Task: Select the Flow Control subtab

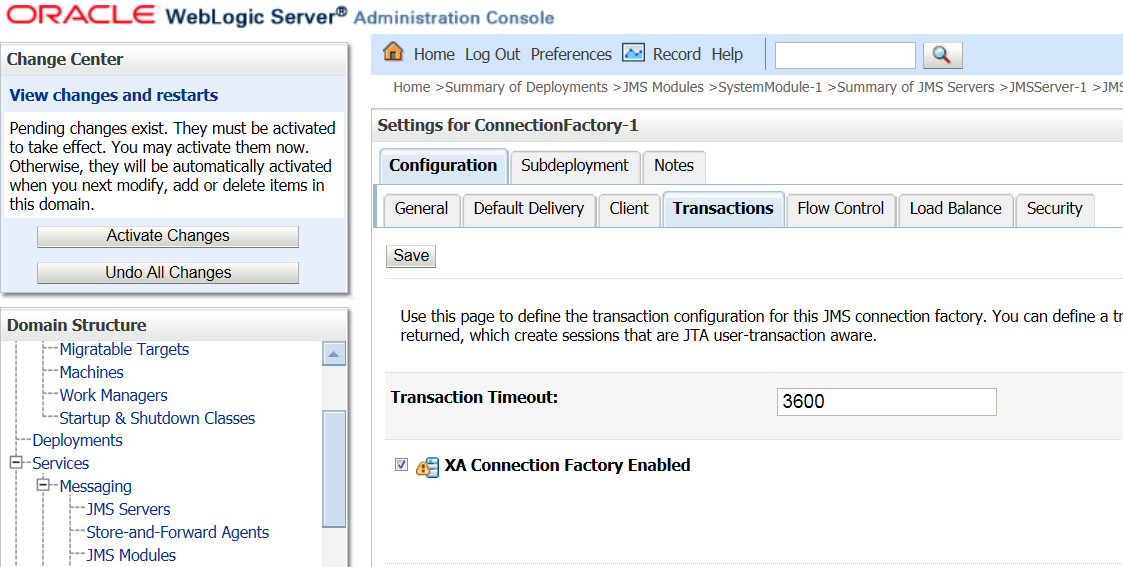Action: coord(841,208)
